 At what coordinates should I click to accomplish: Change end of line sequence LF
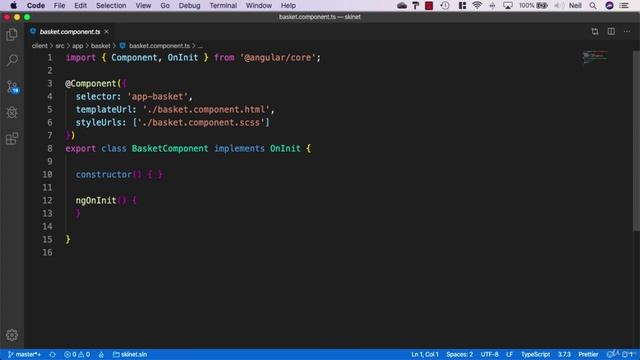point(509,354)
